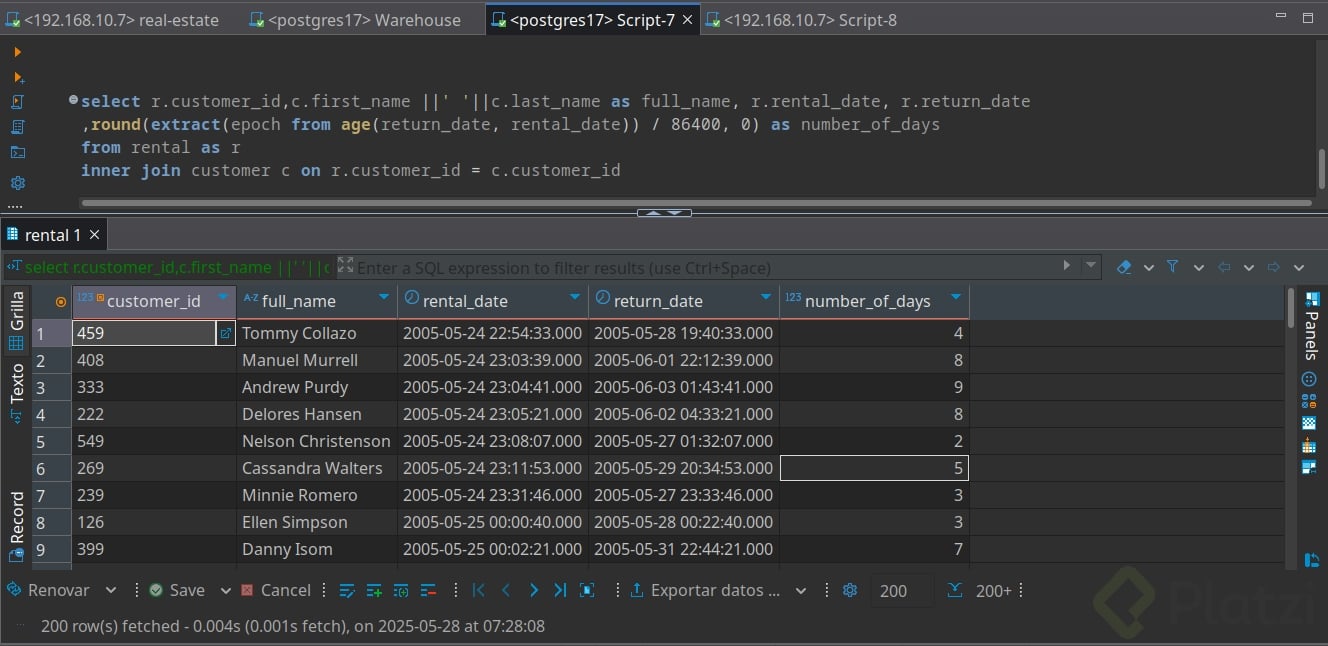1328x646 pixels.
Task: Click the add row icon
Action: point(374,590)
